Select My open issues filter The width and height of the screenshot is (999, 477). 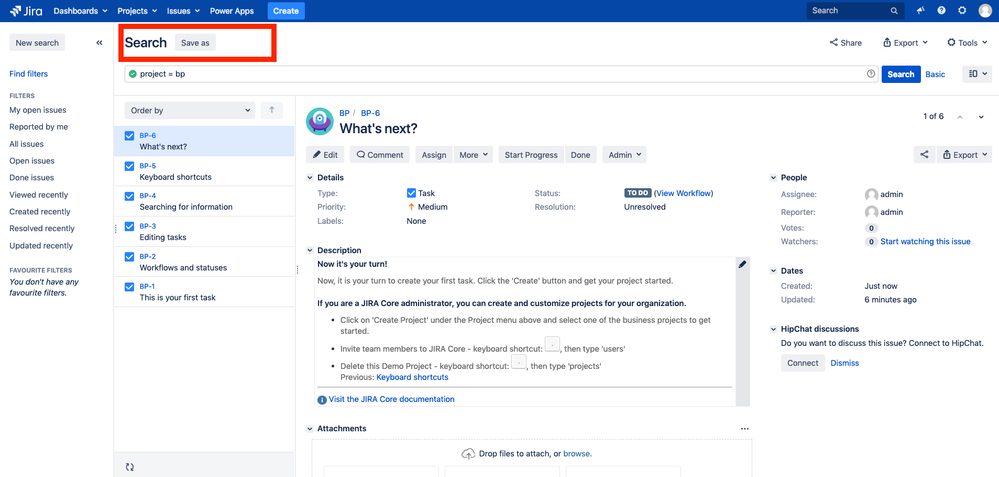(38, 110)
